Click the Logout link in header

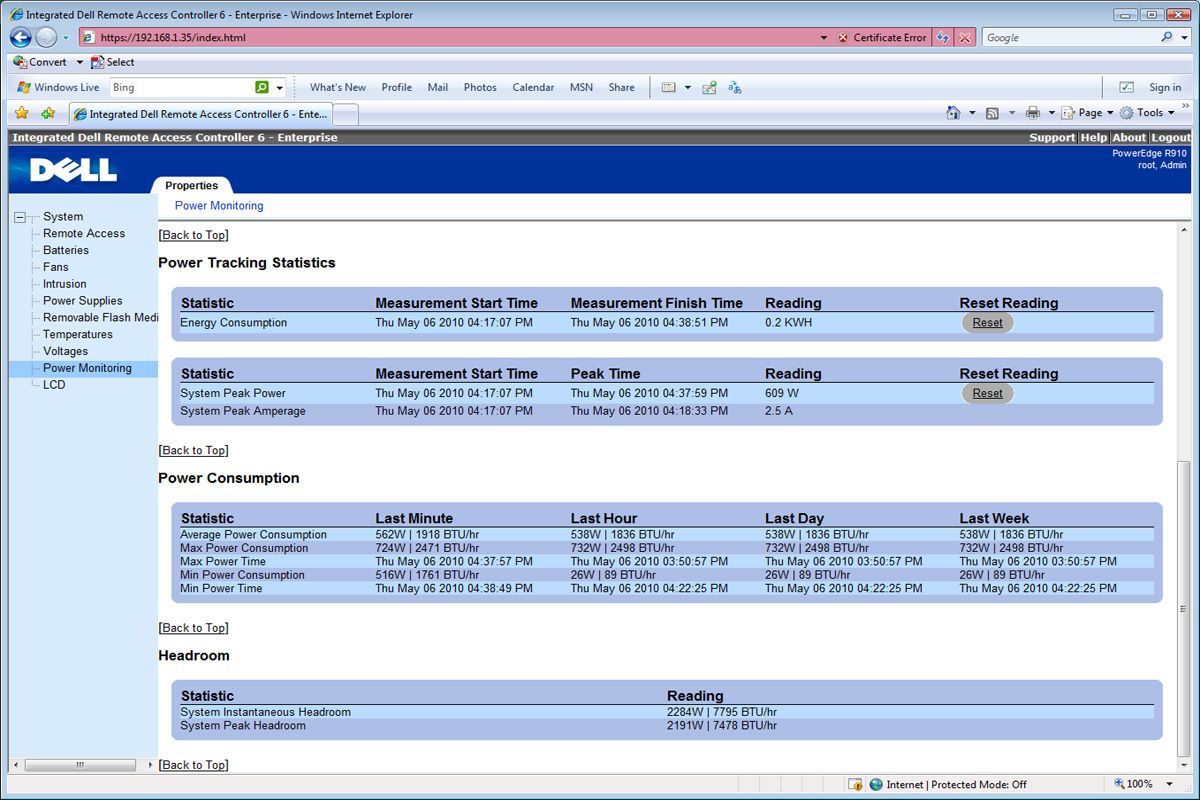pos(1170,138)
